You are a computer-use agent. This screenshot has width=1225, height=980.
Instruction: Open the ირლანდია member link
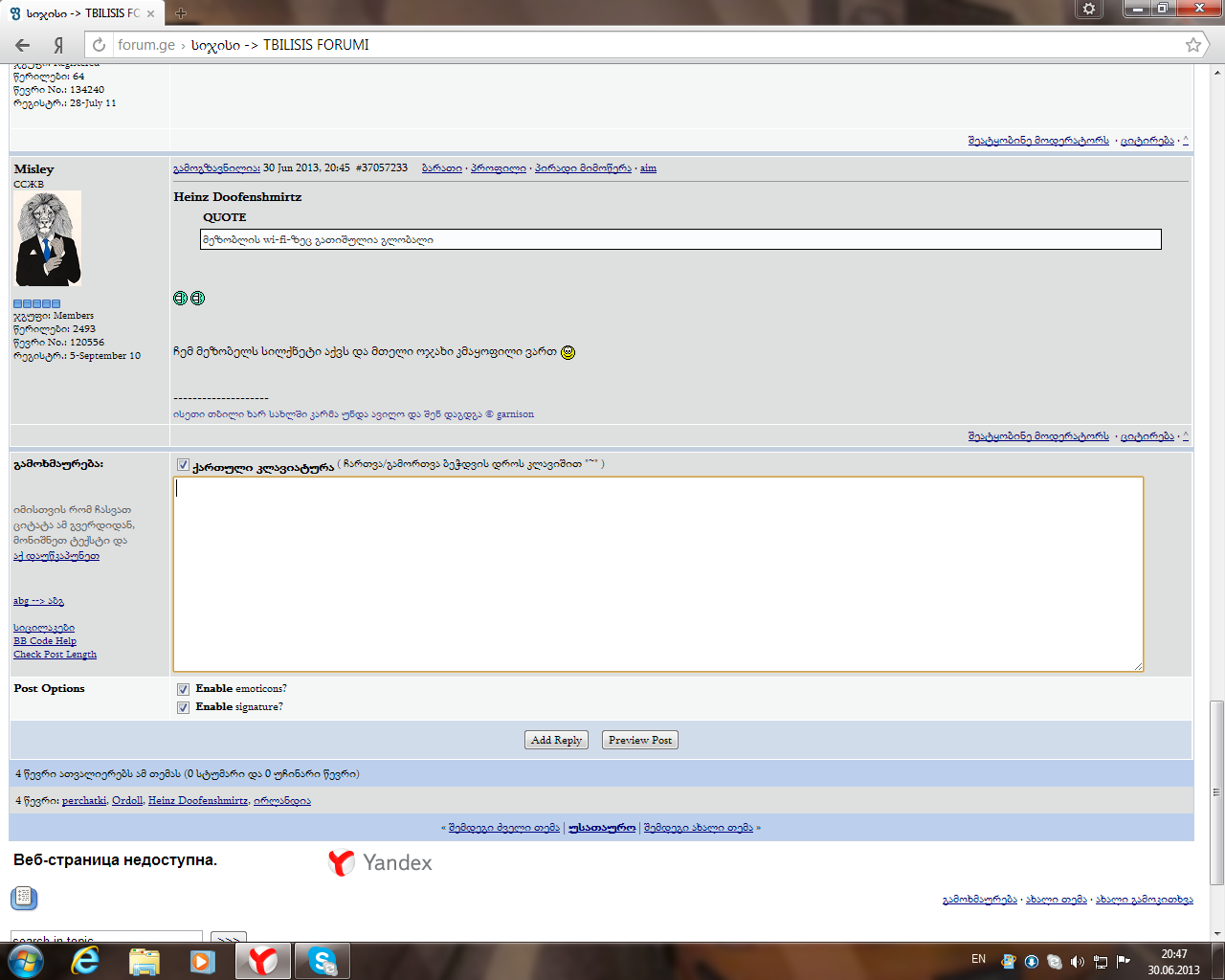pos(282,801)
